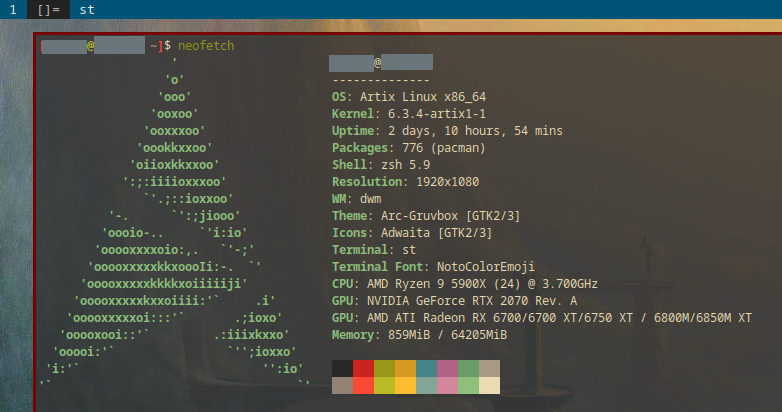This screenshot has width=782, height=412.
Task: Click the dark orange swatch in top row
Action: click(405, 369)
